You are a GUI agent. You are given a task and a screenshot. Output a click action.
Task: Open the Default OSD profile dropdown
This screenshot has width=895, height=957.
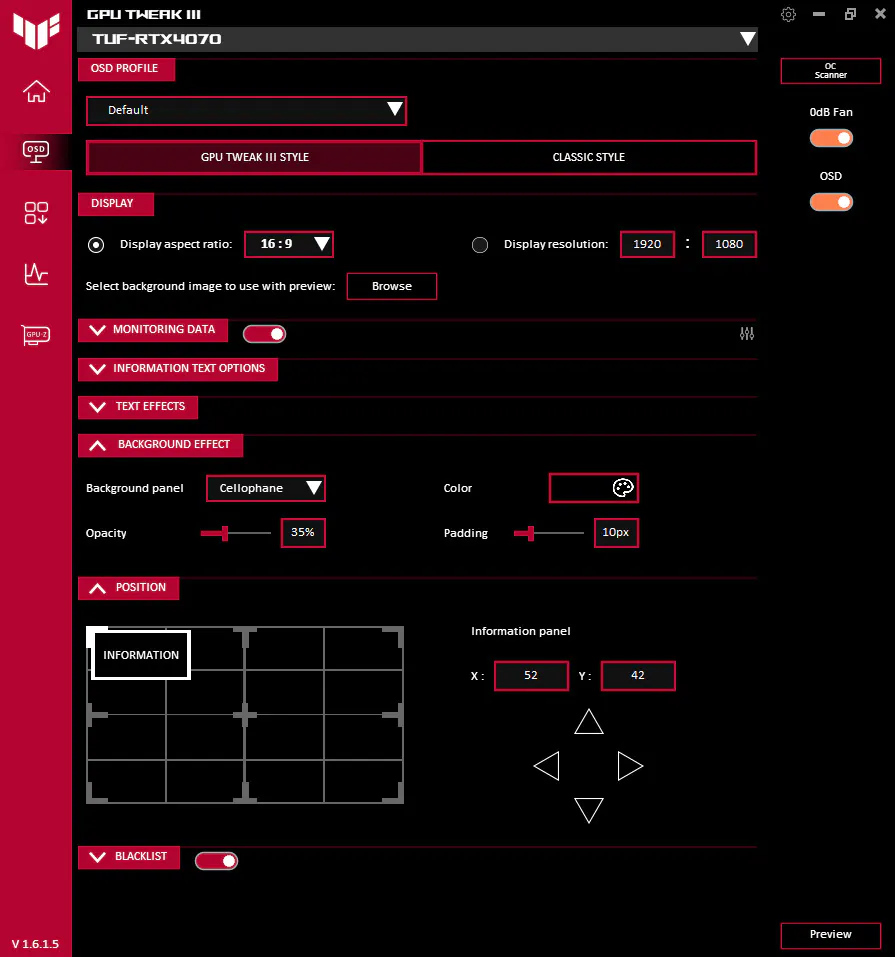tap(247, 110)
